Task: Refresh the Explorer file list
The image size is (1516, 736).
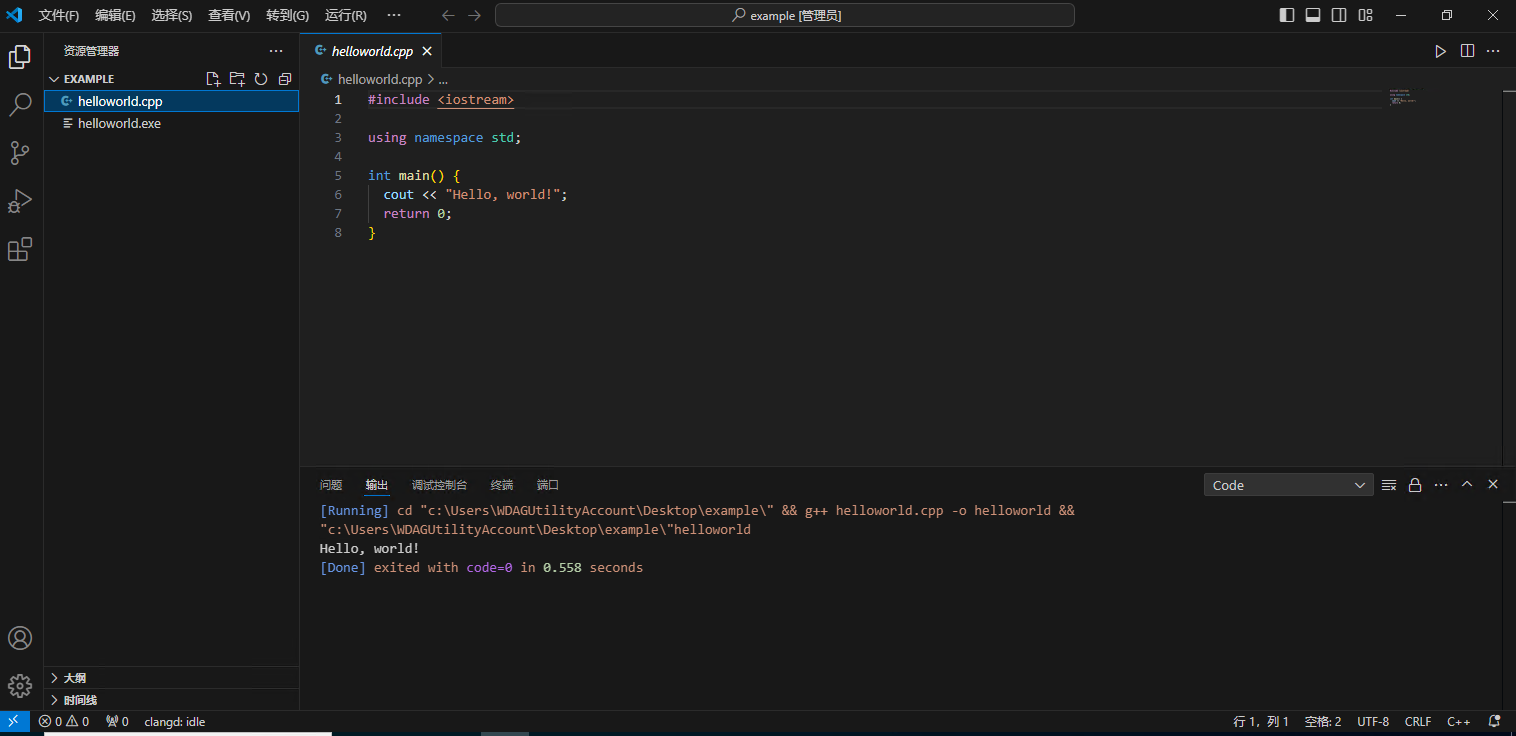Action: pos(261,79)
